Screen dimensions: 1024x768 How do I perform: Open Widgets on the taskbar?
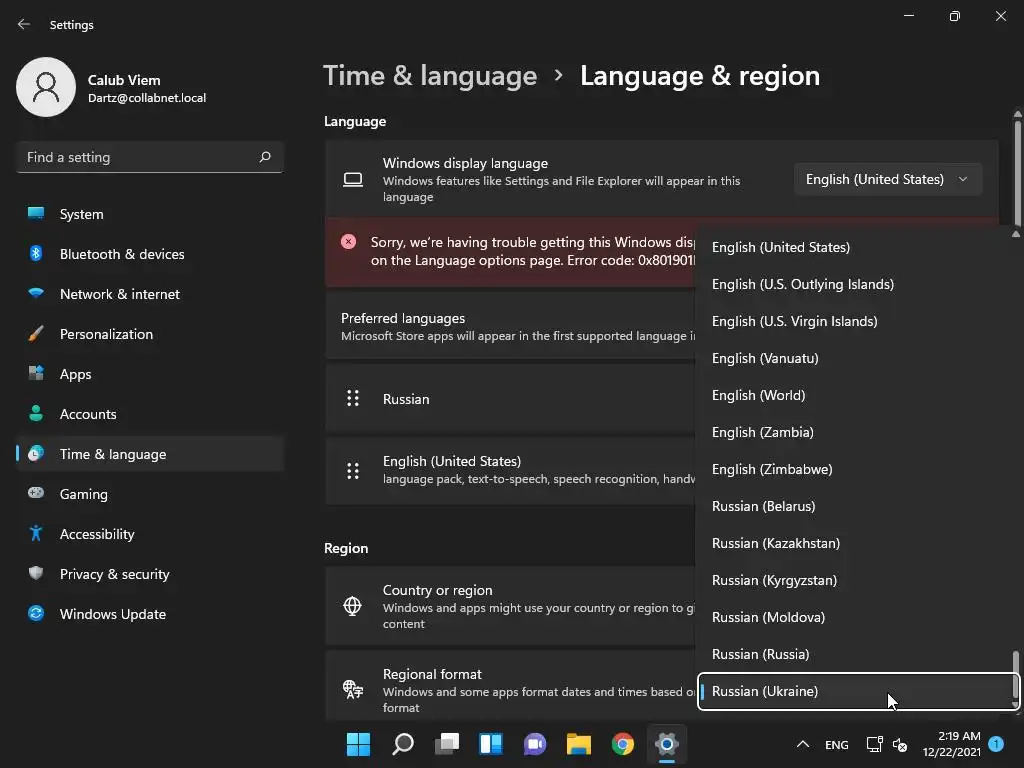pyautogui.click(x=490, y=744)
